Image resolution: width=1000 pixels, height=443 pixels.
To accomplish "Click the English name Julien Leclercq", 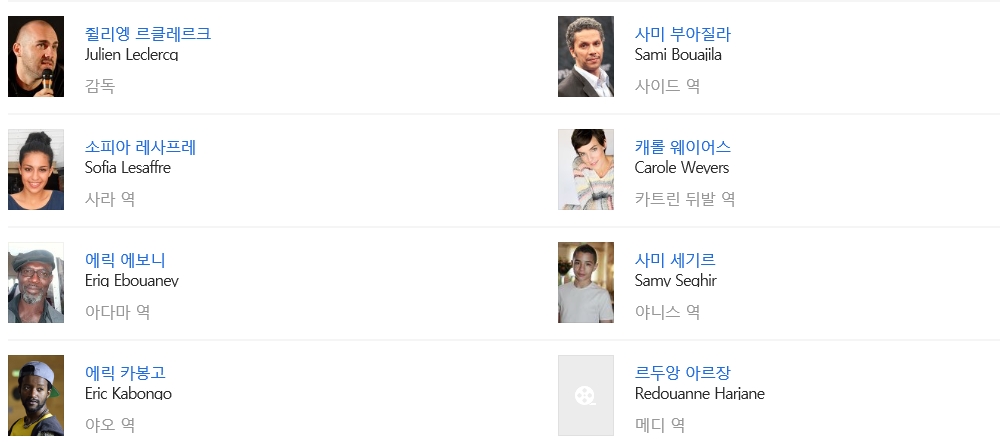I will pos(132,55).
